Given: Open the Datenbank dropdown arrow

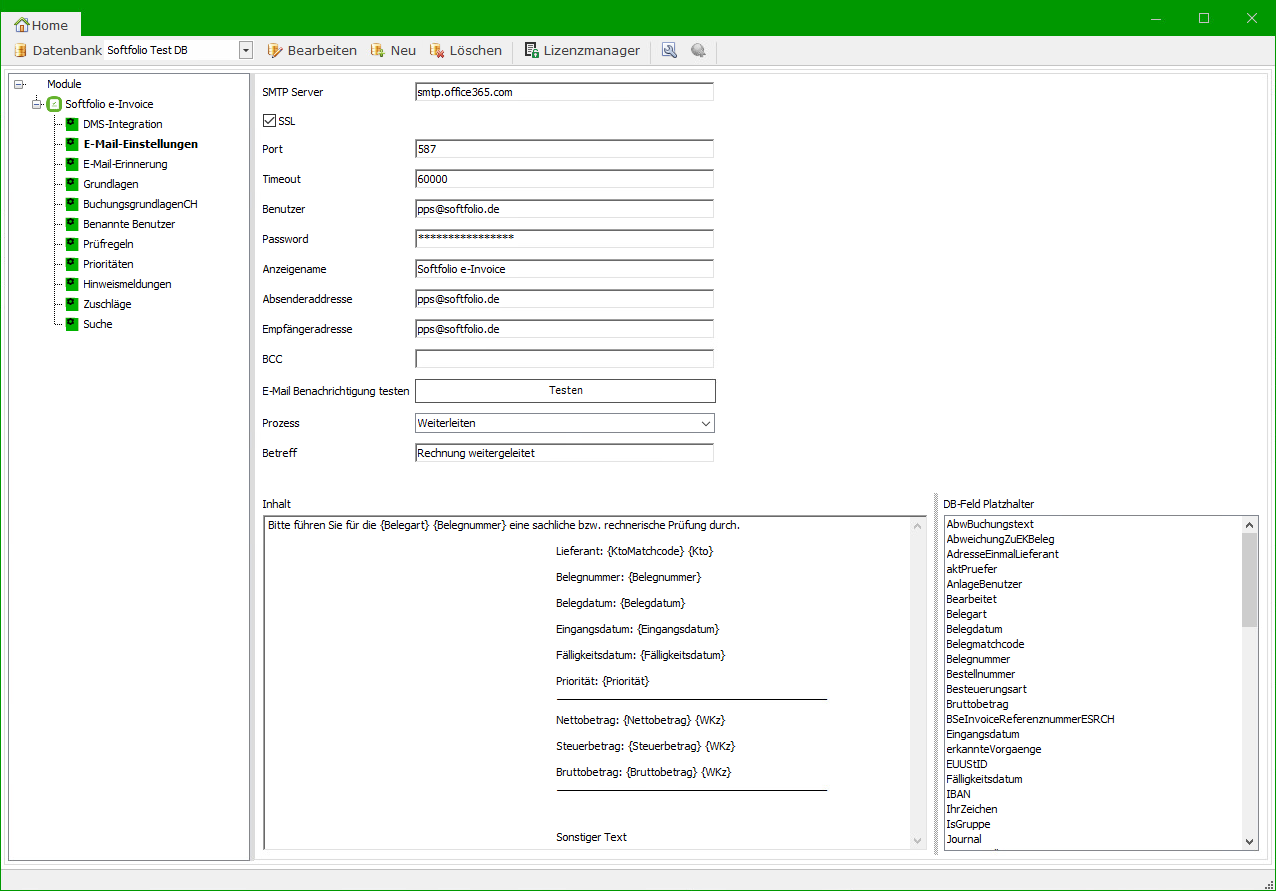Looking at the screenshot, I should coord(246,50).
